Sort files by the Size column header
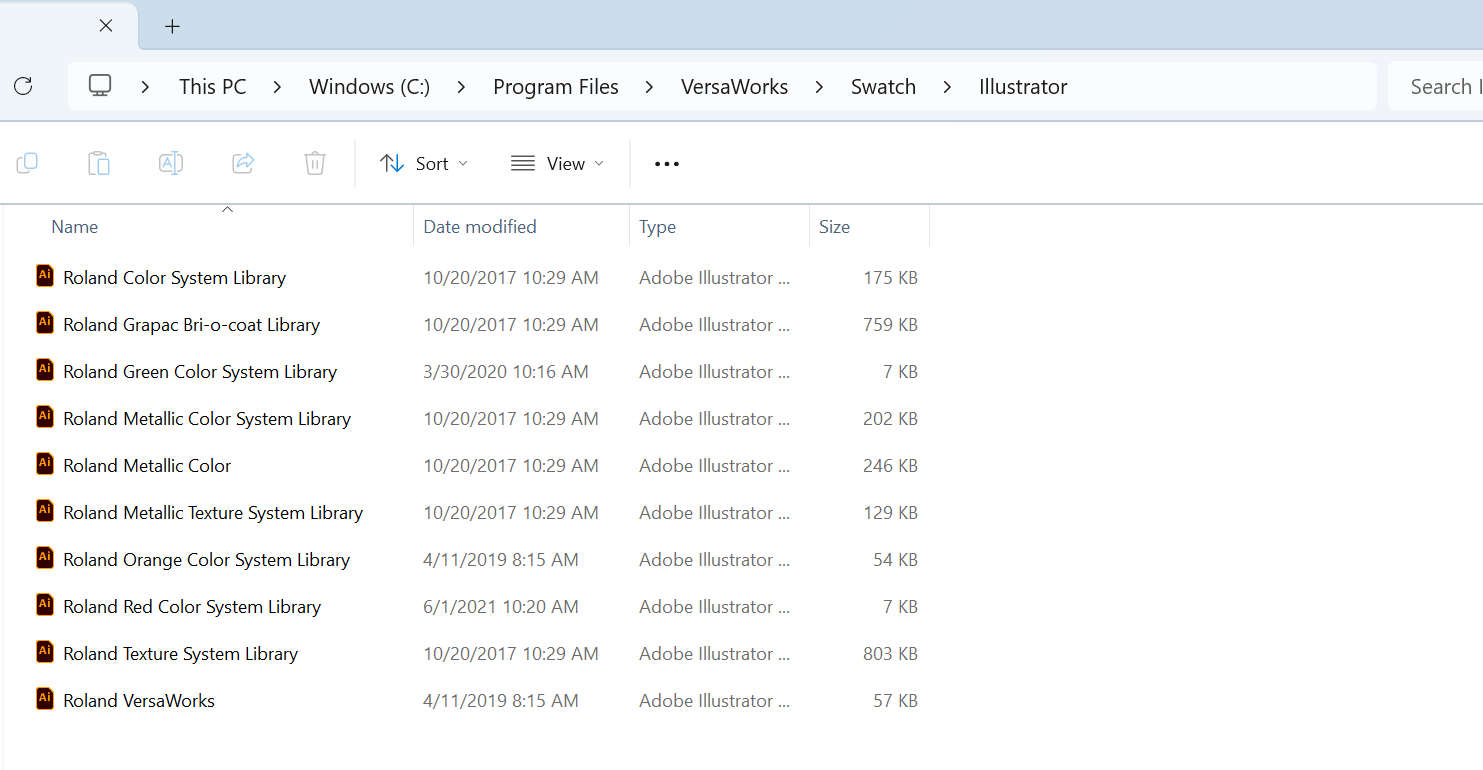 pos(834,226)
